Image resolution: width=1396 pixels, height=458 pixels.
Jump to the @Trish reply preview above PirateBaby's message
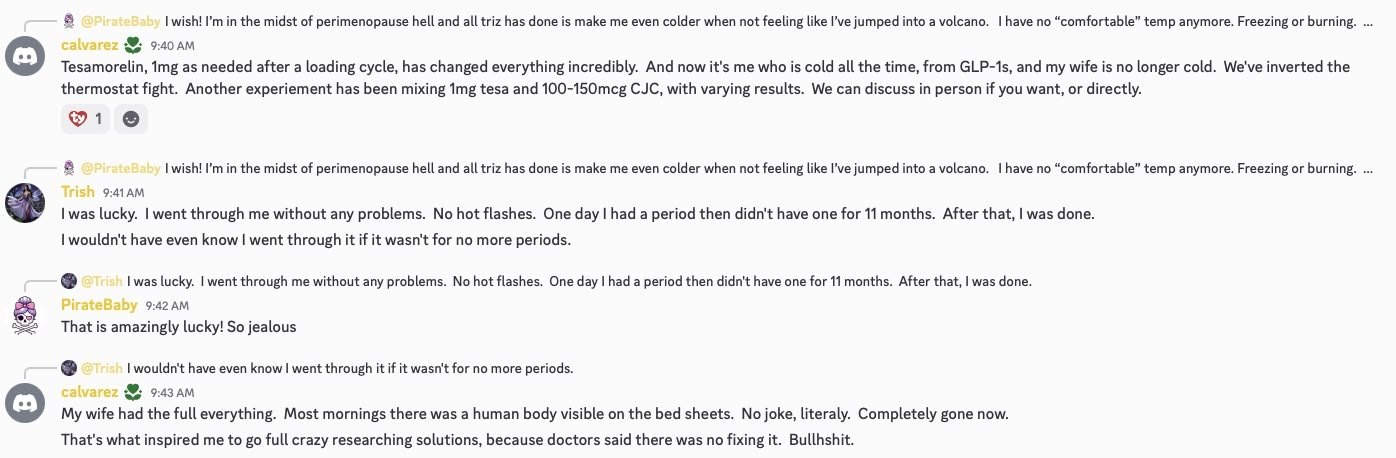pos(546,281)
